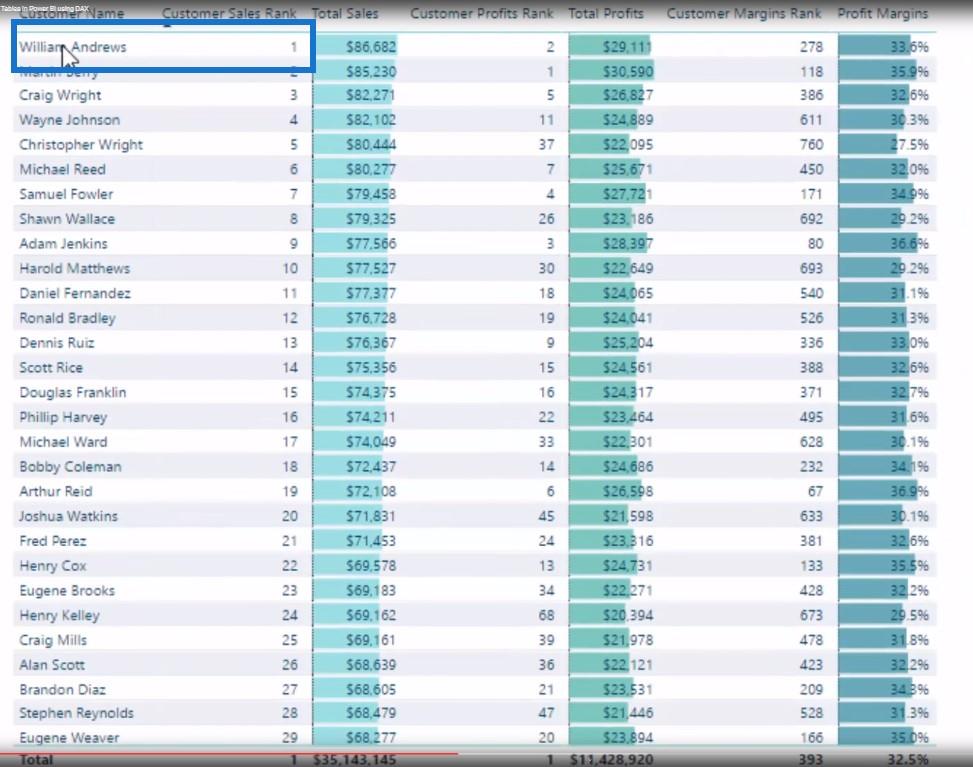Select customer Craig Wright
Viewport: 973px width, 767px height.
(x=60, y=96)
